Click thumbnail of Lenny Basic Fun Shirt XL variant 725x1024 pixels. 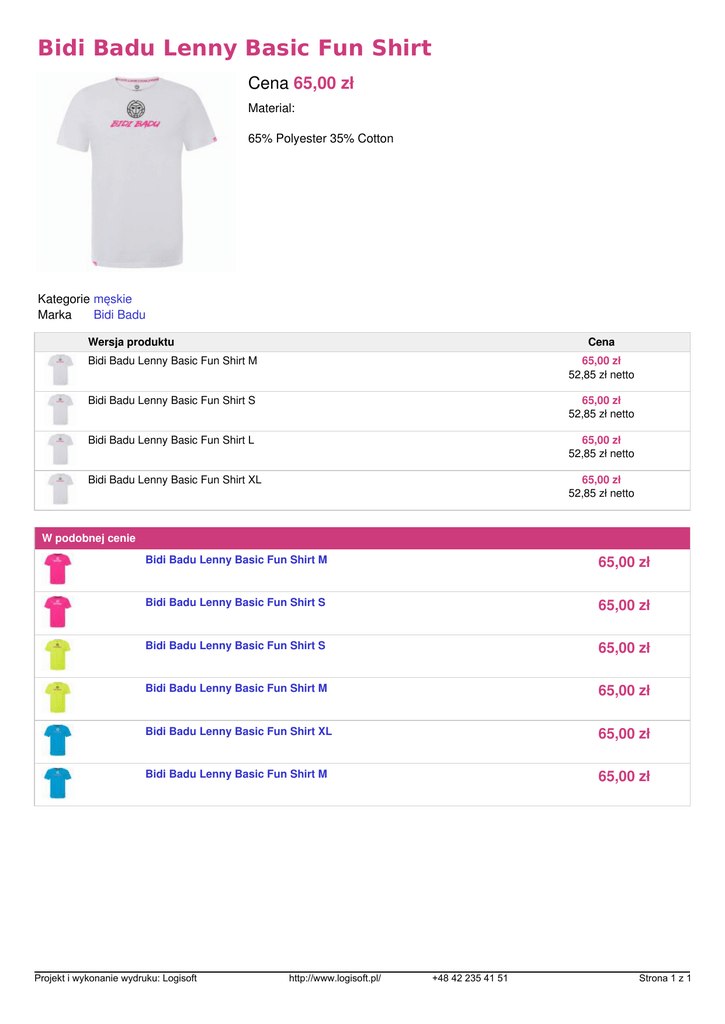tap(60, 489)
